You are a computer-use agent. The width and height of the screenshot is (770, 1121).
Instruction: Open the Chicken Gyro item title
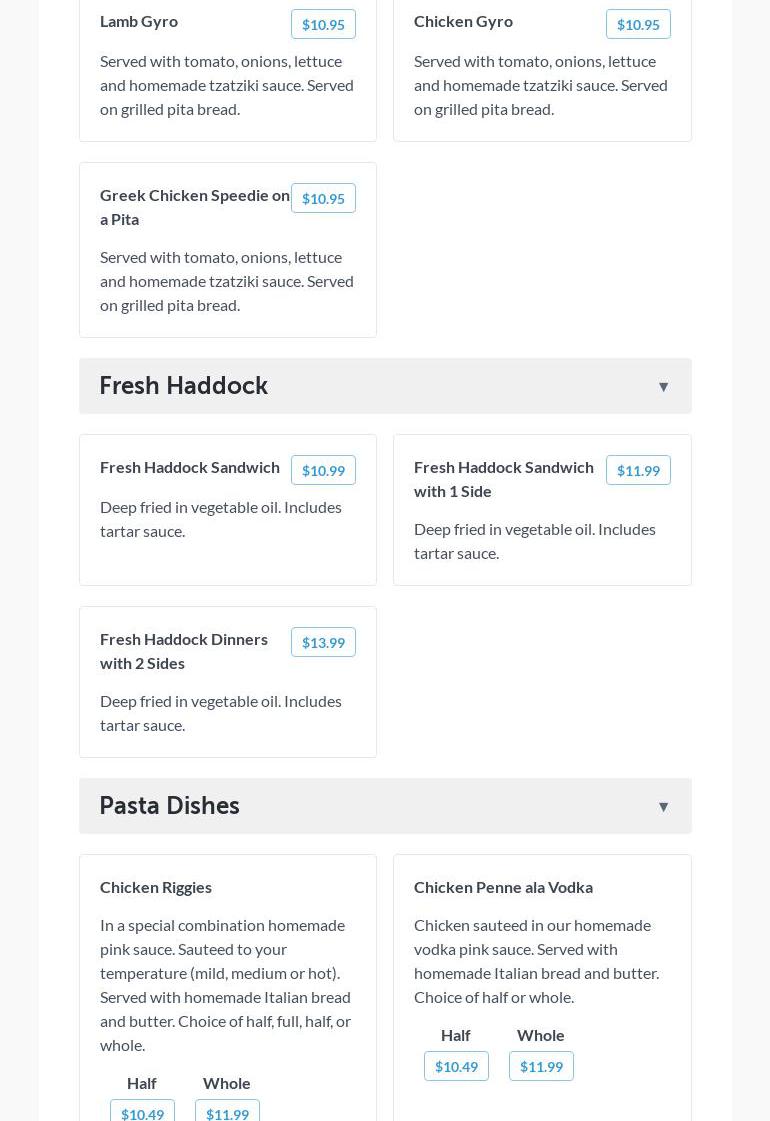[463, 21]
